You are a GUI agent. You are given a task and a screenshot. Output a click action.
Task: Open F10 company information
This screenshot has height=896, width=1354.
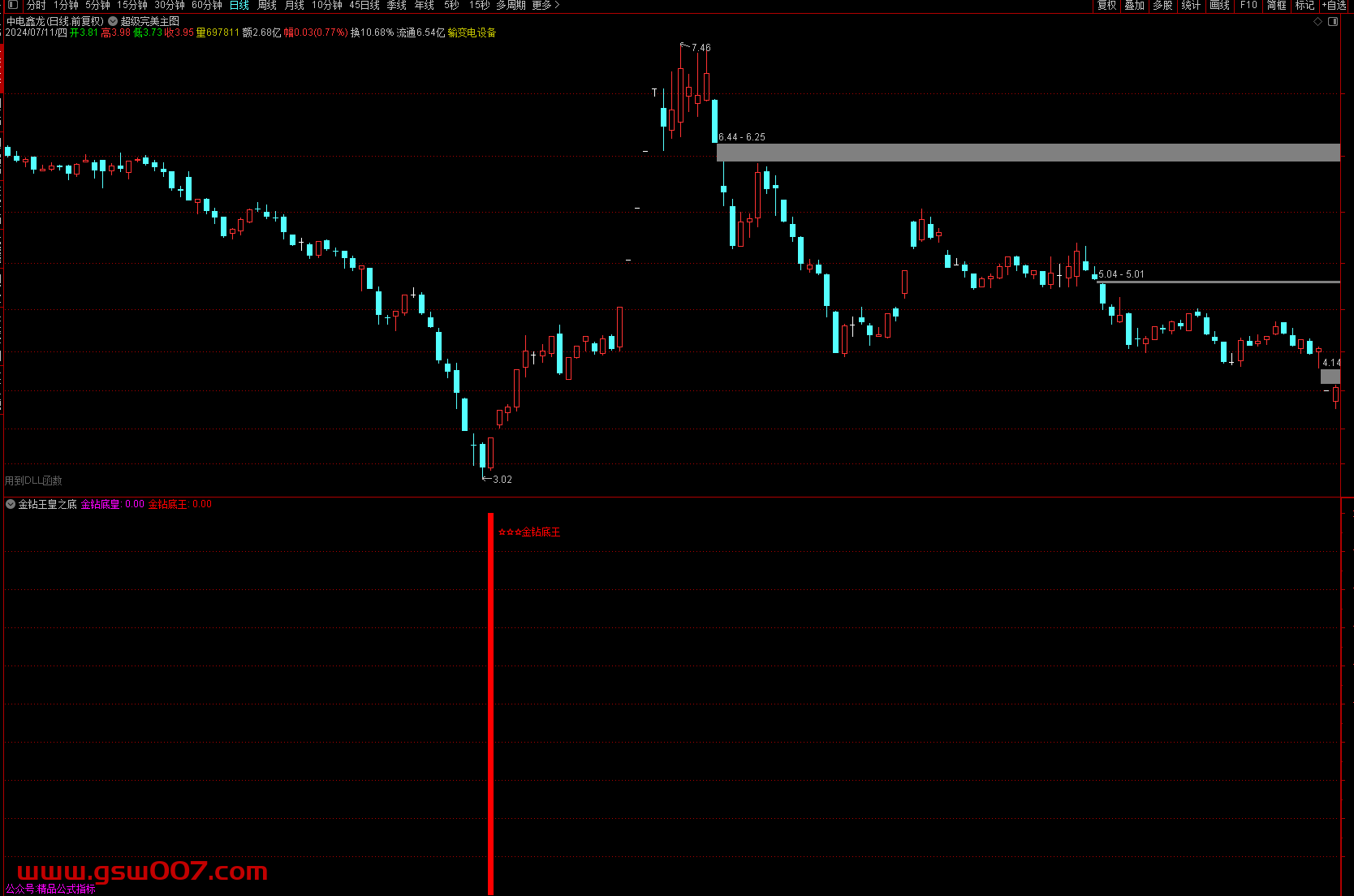(1248, 5)
